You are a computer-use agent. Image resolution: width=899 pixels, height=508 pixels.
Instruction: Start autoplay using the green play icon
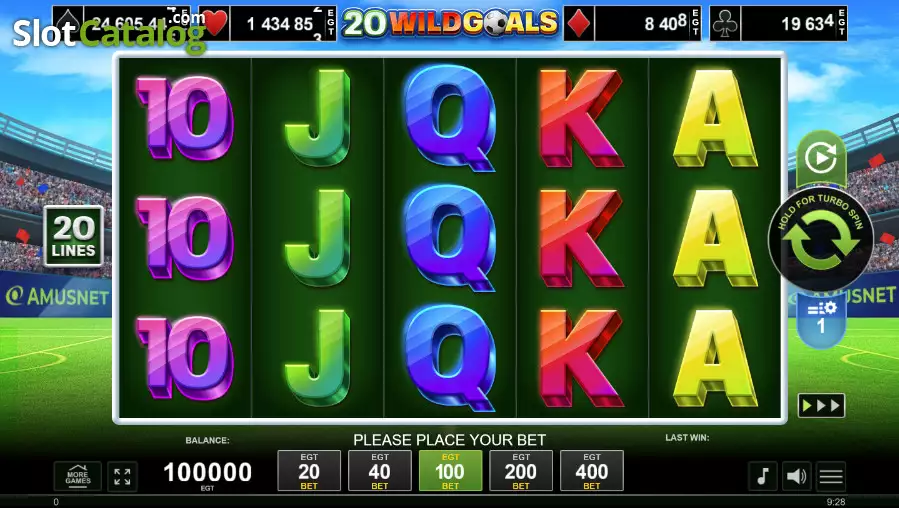(820, 158)
